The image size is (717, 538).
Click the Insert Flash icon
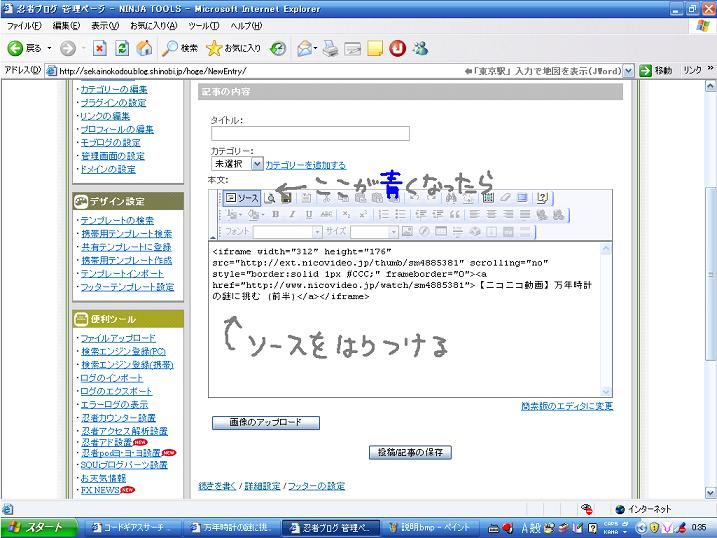424,231
